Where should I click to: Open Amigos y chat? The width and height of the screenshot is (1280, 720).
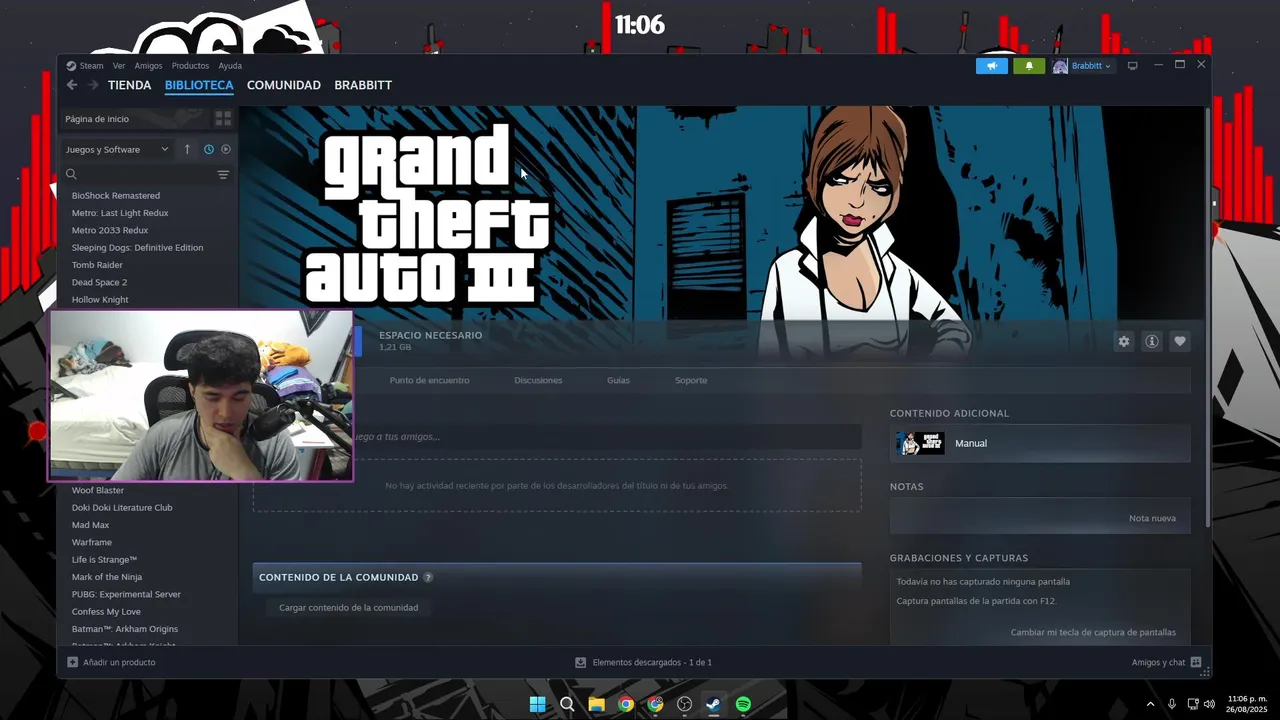point(1166,662)
